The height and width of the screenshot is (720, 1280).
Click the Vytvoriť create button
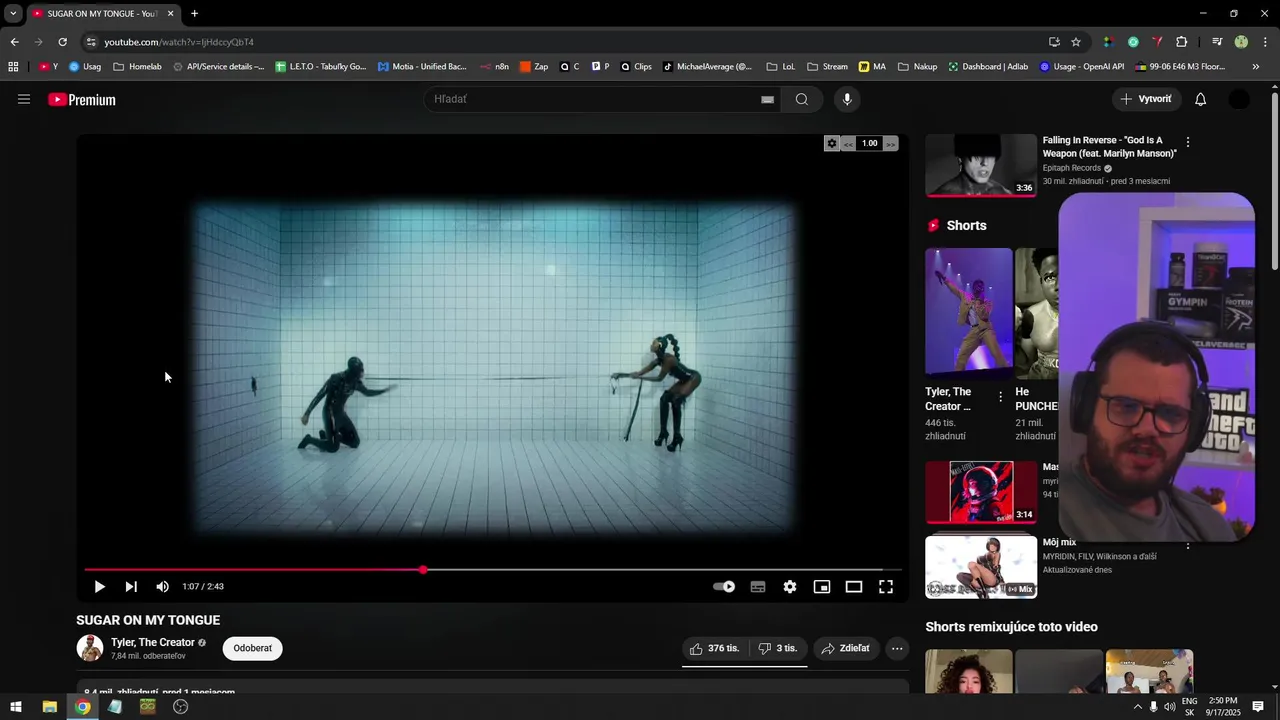coord(1146,99)
